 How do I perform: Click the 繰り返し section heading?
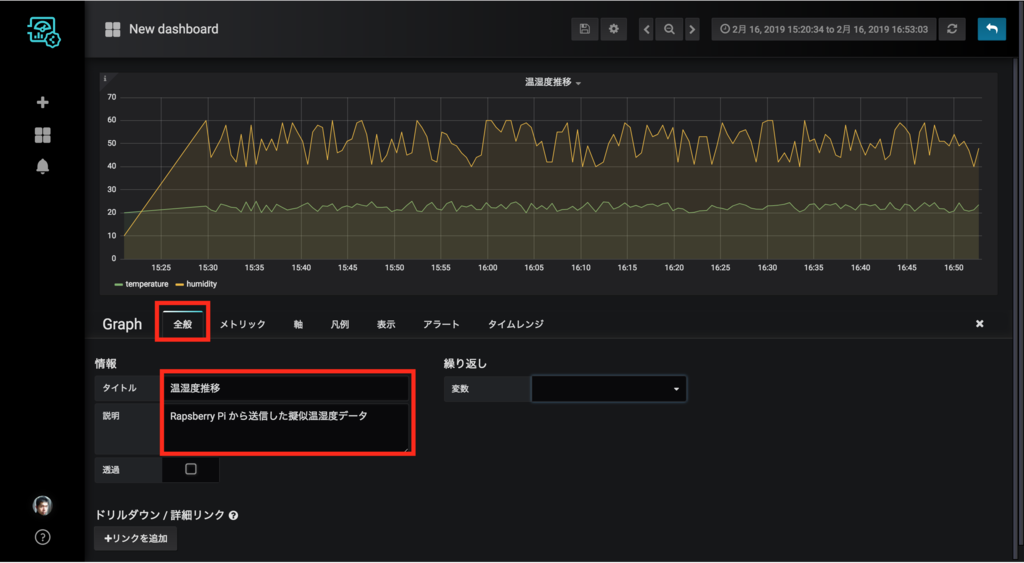[x=466, y=364]
